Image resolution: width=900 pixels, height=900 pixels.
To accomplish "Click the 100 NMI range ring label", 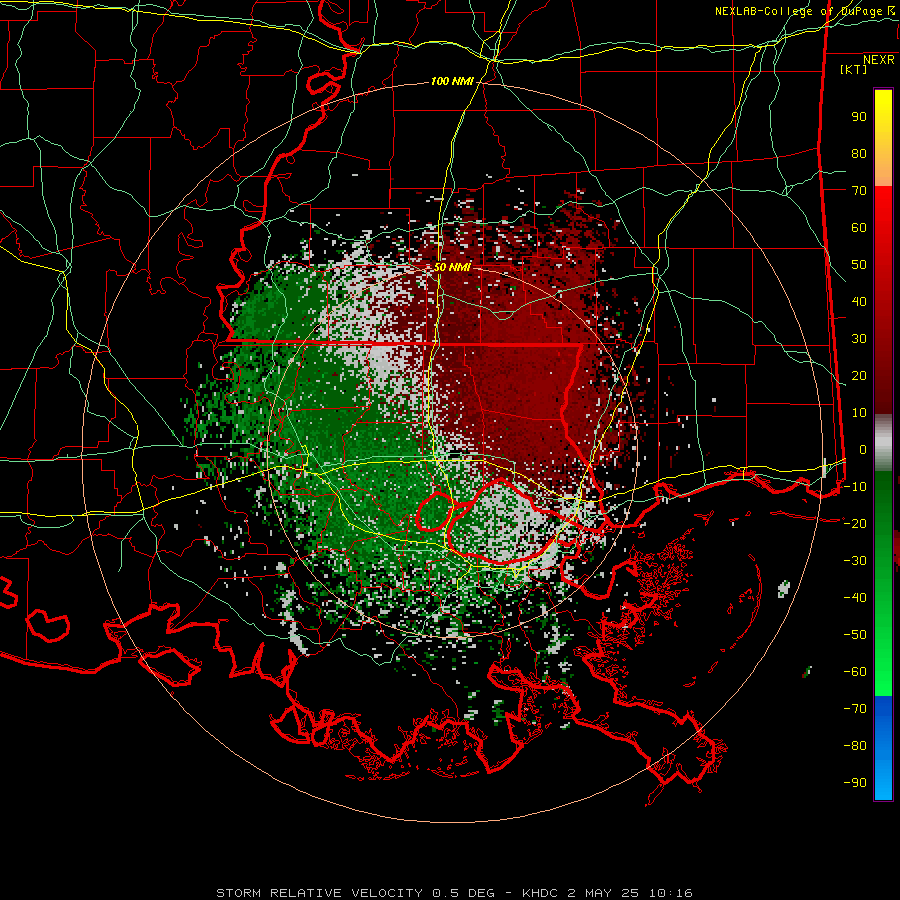I will click(452, 81).
